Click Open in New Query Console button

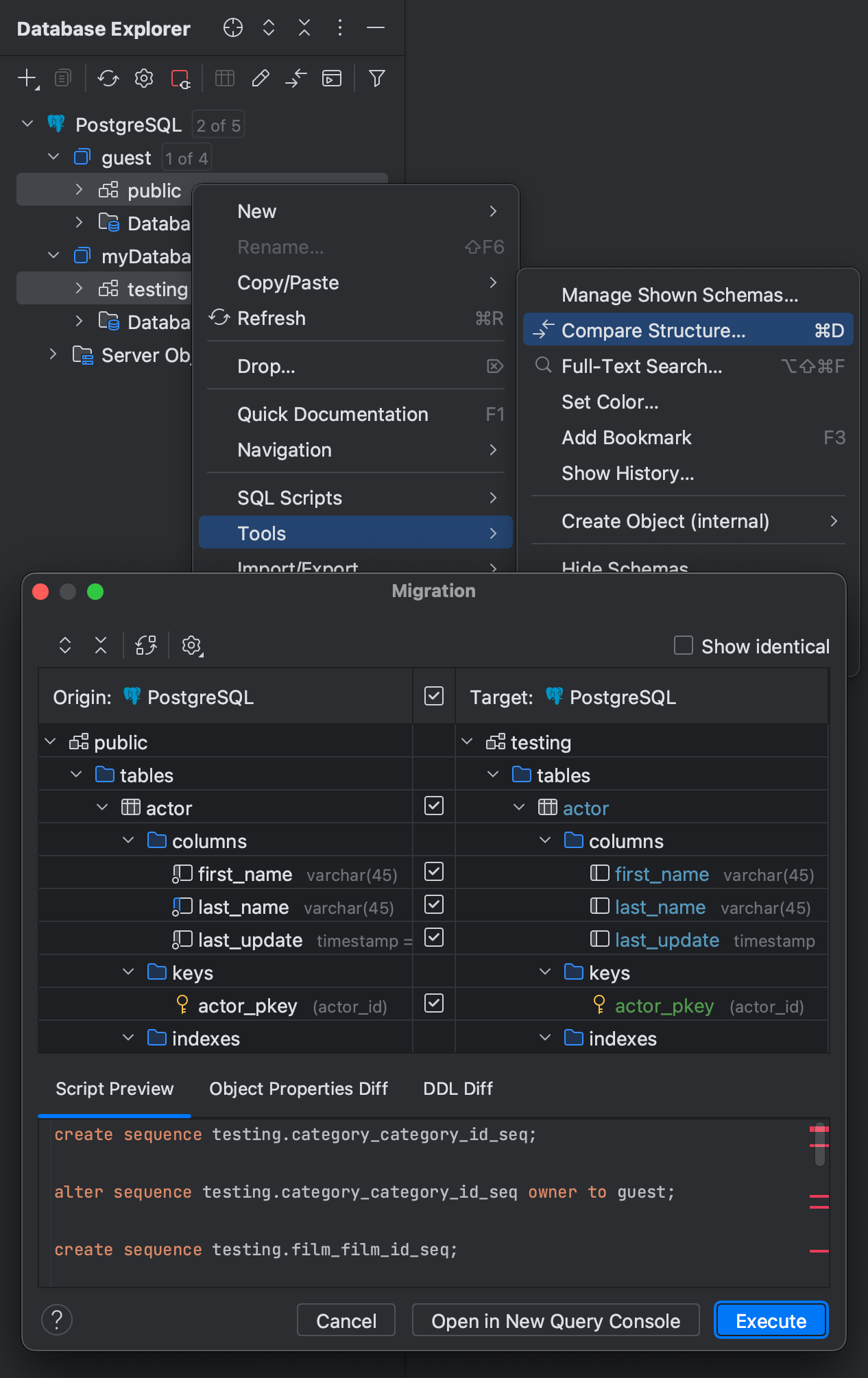[x=555, y=1320]
